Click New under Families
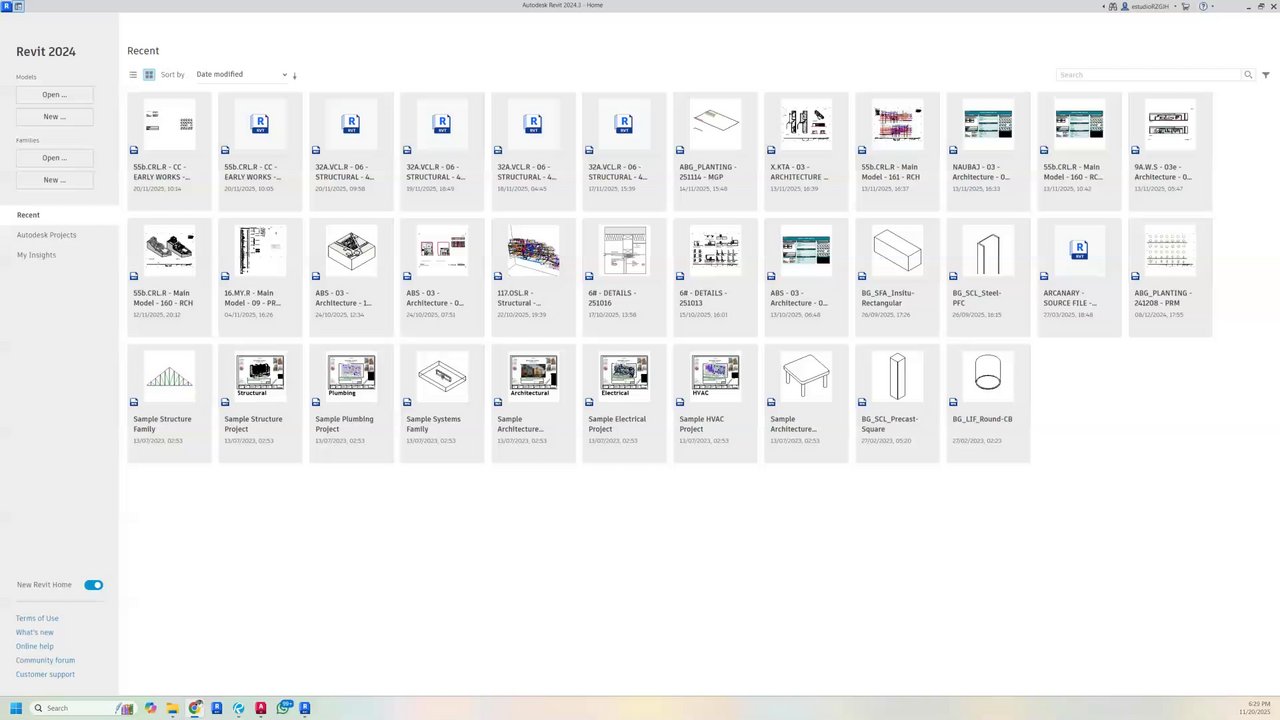Image resolution: width=1280 pixels, height=720 pixels. (x=55, y=180)
